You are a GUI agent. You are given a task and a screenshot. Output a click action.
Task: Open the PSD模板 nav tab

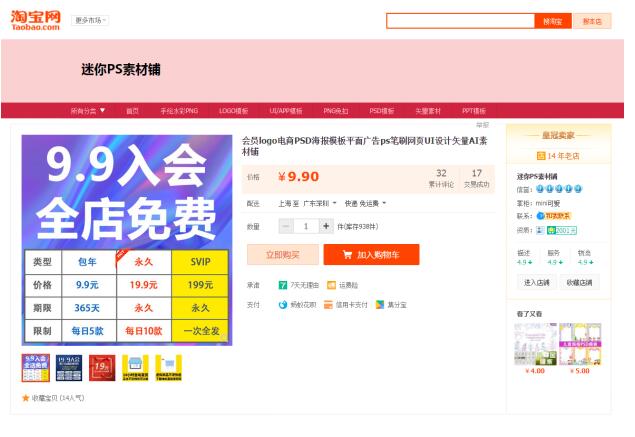(382, 111)
